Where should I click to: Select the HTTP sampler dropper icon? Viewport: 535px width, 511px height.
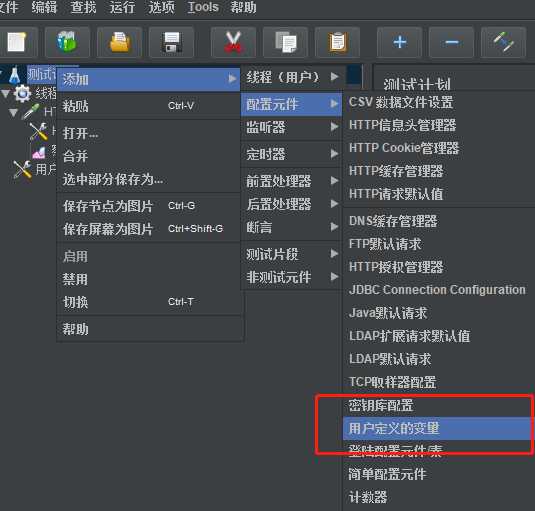(31, 112)
